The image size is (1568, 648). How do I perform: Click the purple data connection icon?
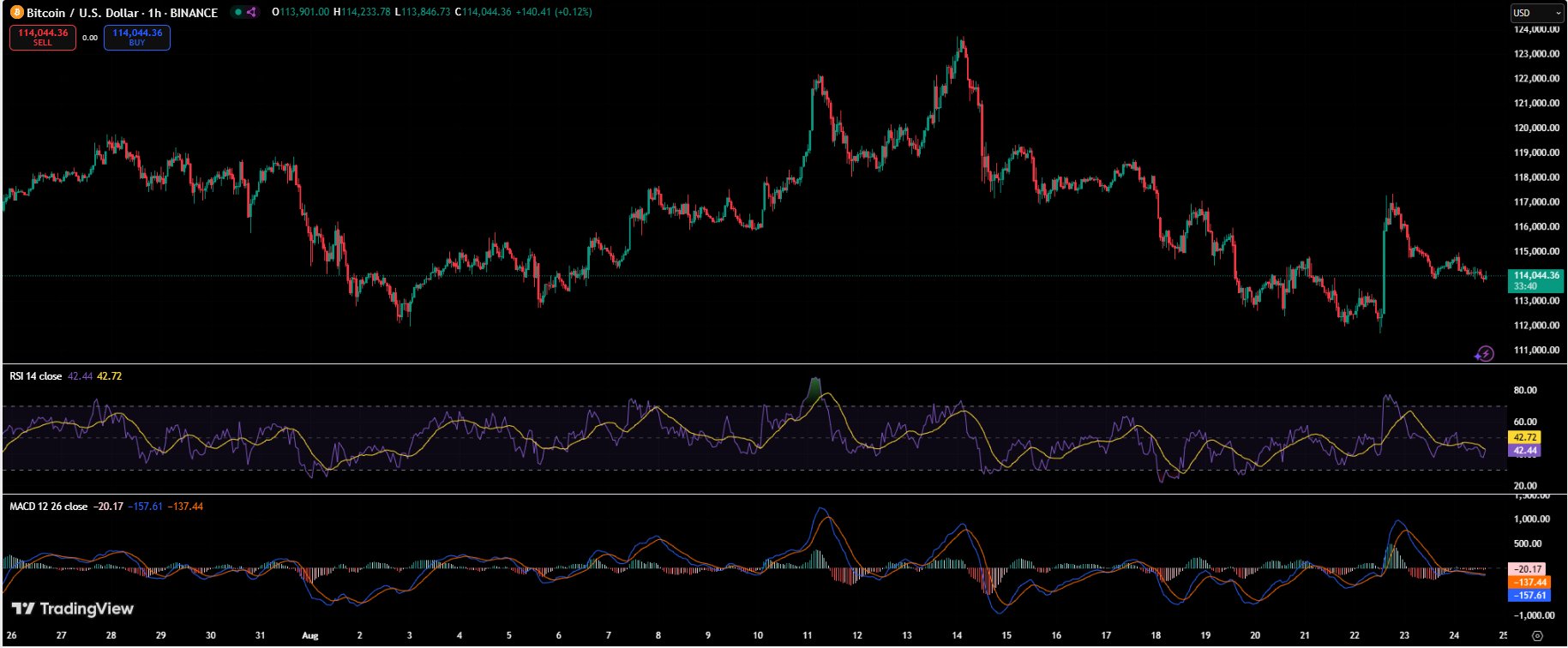[x=251, y=13]
